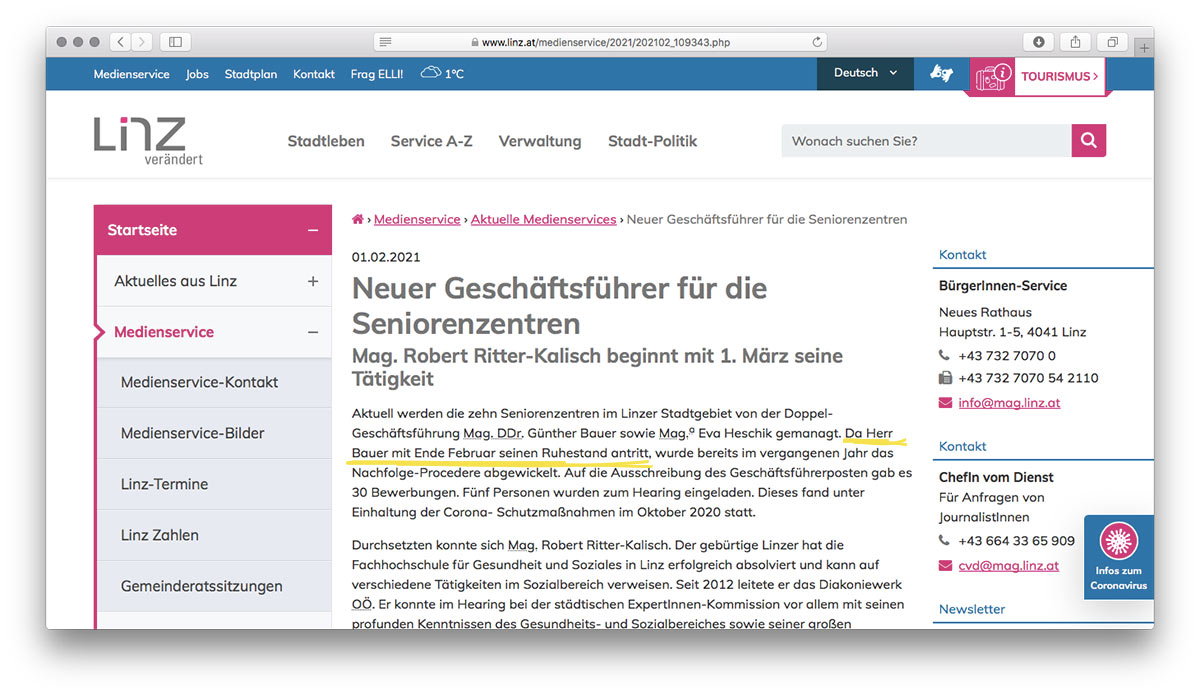Click the Safari share icon

pos(1075,42)
